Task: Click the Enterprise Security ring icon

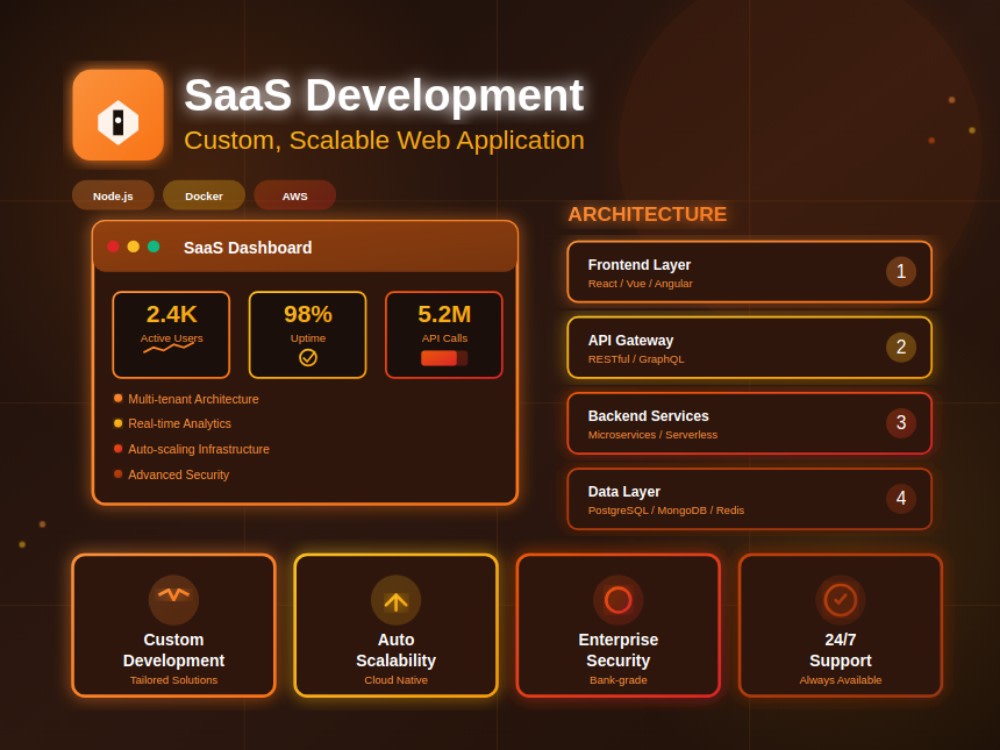Action: click(618, 599)
